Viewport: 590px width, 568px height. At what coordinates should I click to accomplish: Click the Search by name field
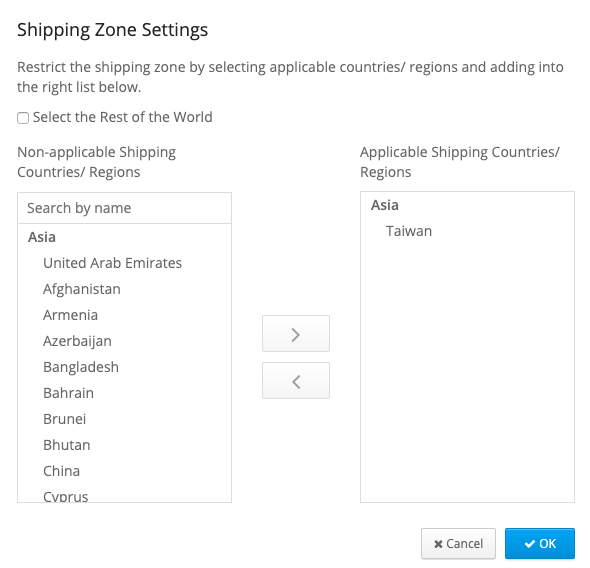pos(125,208)
